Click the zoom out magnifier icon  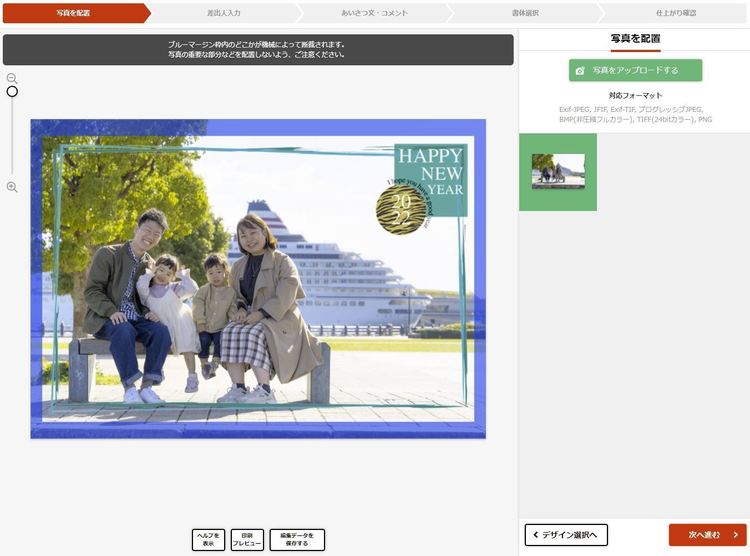[x=12, y=78]
